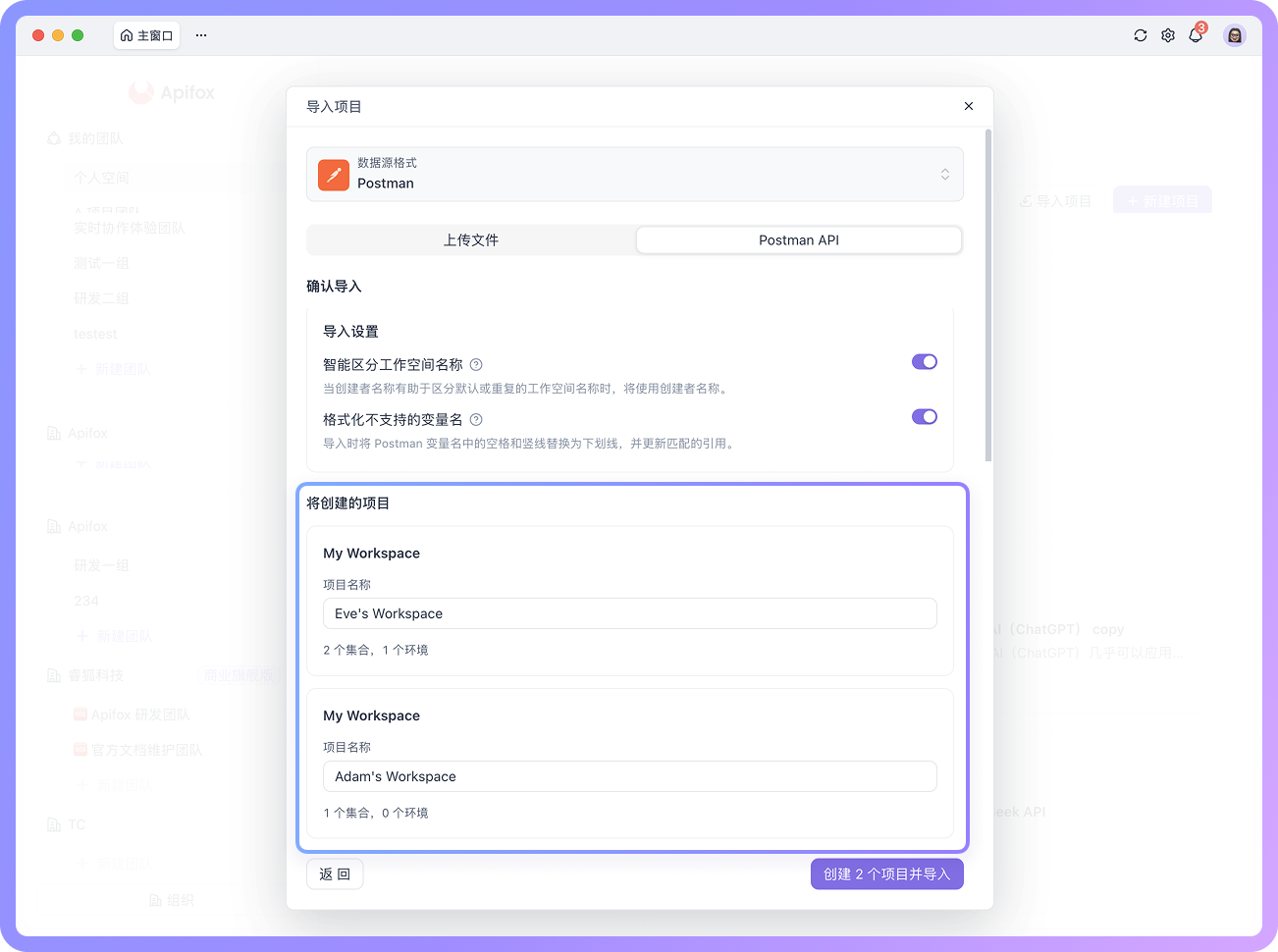
Task: Switch to the 上传文件 tab
Action: click(x=471, y=240)
